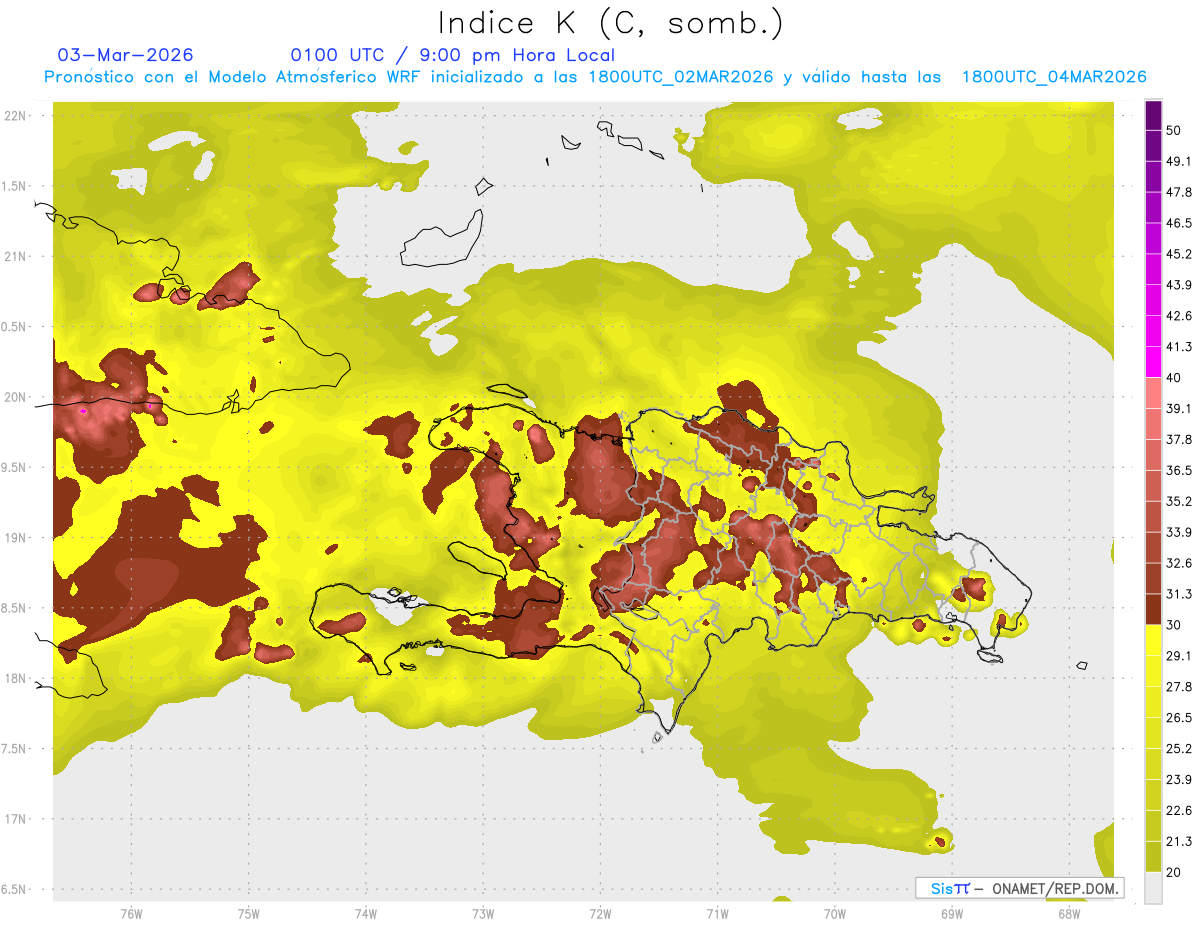Viewport: 1200px width, 927px height.
Task: Click the legend value "49.1"
Action: 1179,162
